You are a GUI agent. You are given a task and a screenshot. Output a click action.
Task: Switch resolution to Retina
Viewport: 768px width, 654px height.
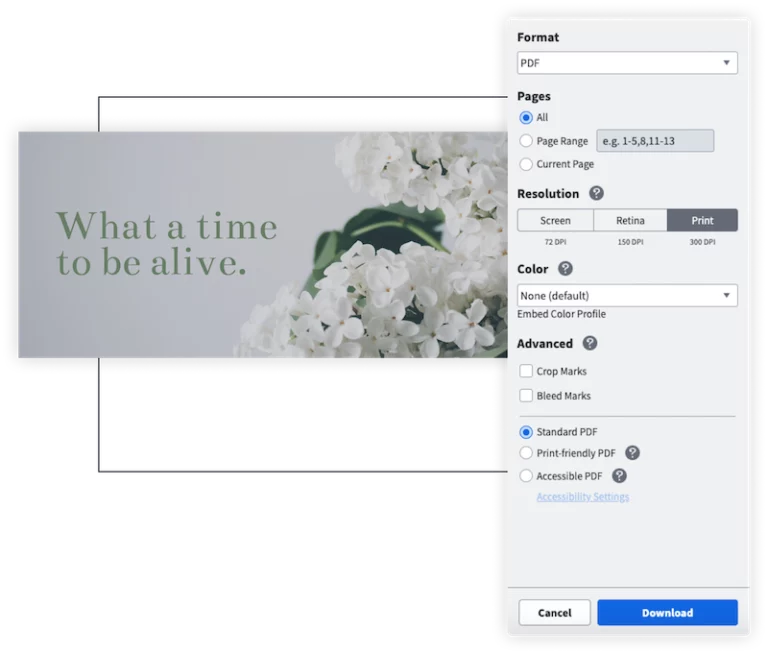(630, 220)
